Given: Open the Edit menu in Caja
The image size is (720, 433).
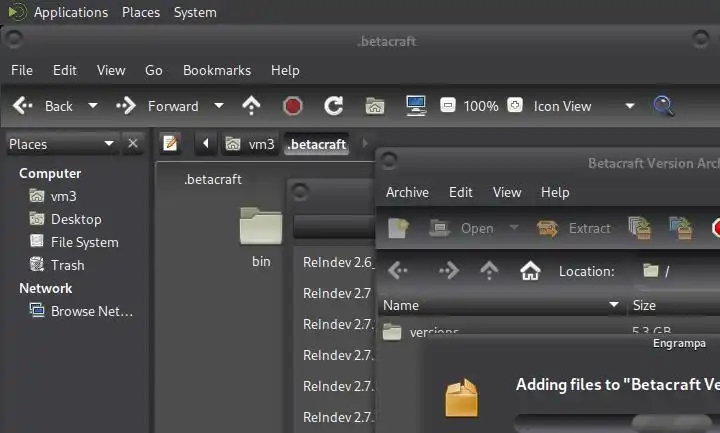Looking at the screenshot, I should [65, 70].
